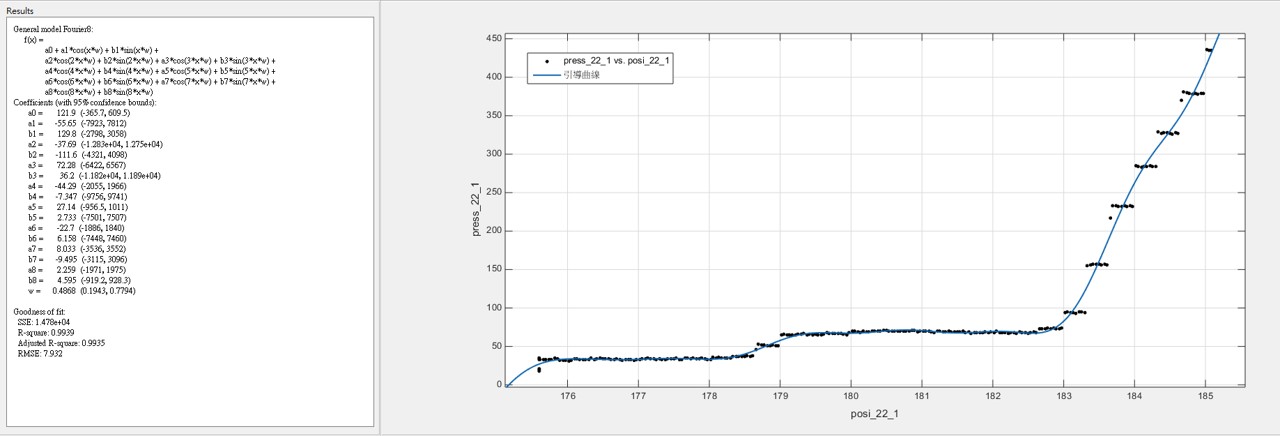The height and width of the screenshot is (436, 1280).
Task: Click the Results panel title
Action: pyautogui.click(x=21, y=9)
